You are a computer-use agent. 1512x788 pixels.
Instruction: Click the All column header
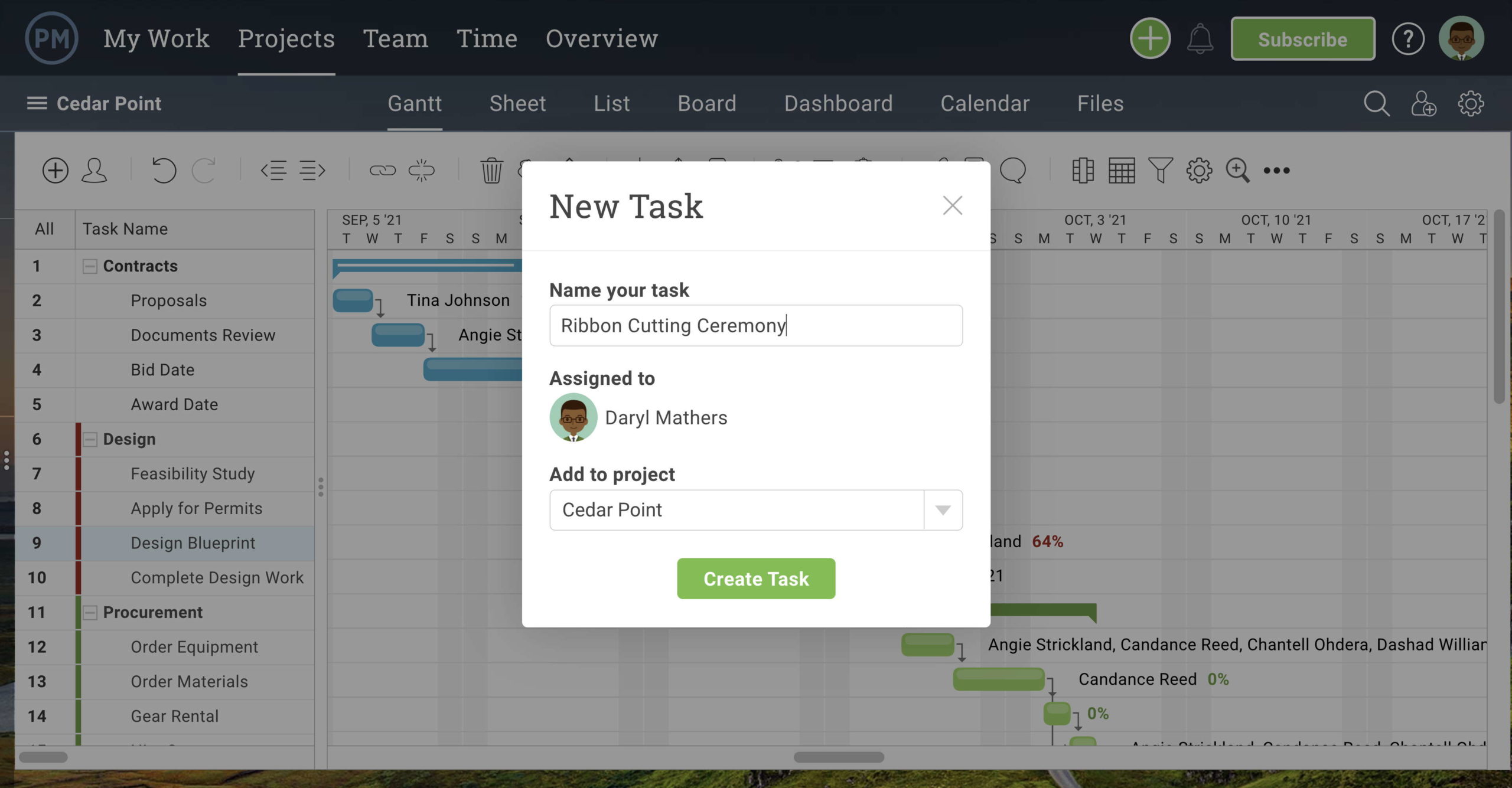point(44,229)
